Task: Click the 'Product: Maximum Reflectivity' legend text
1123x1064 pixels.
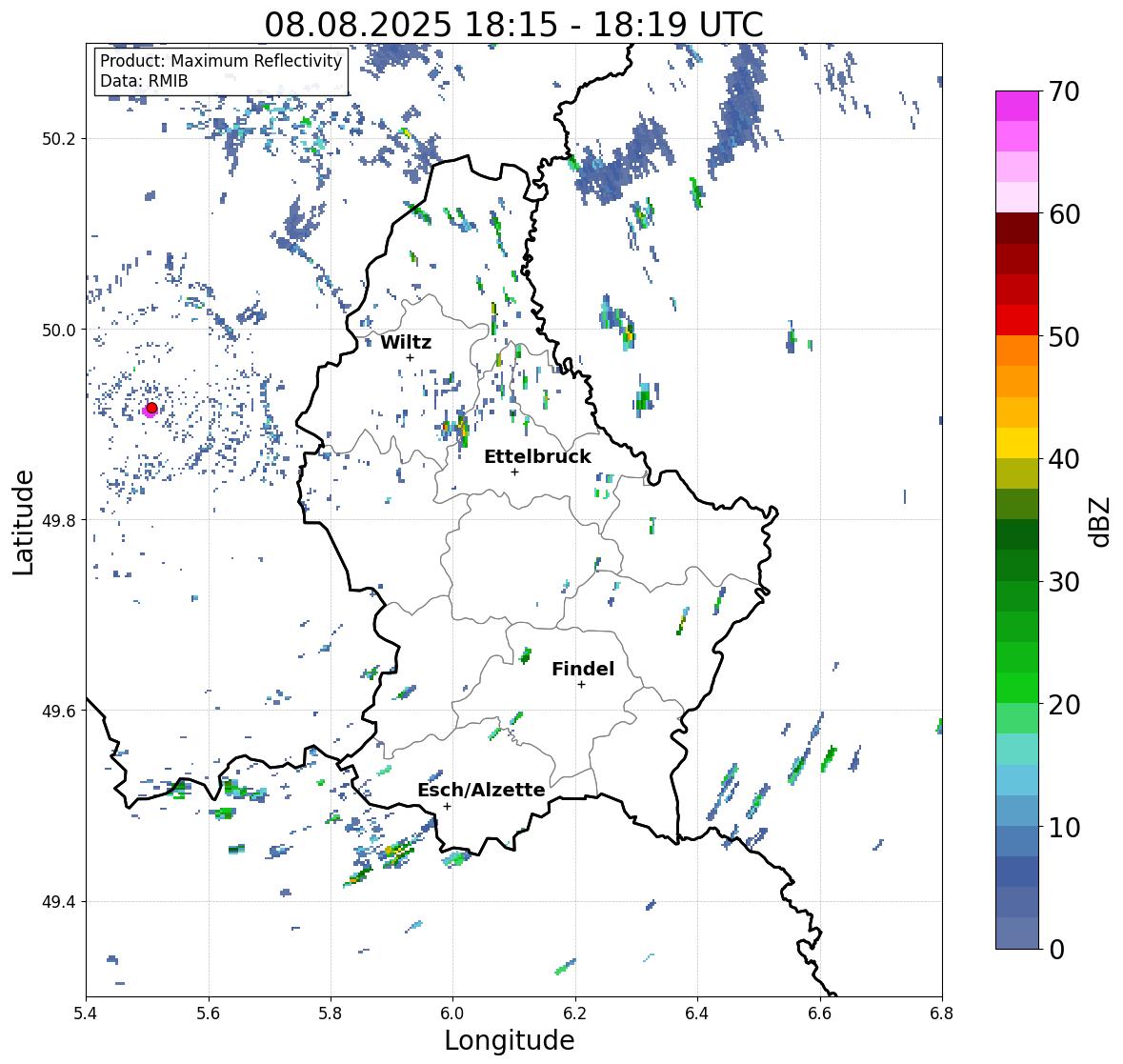Action: 221,61
